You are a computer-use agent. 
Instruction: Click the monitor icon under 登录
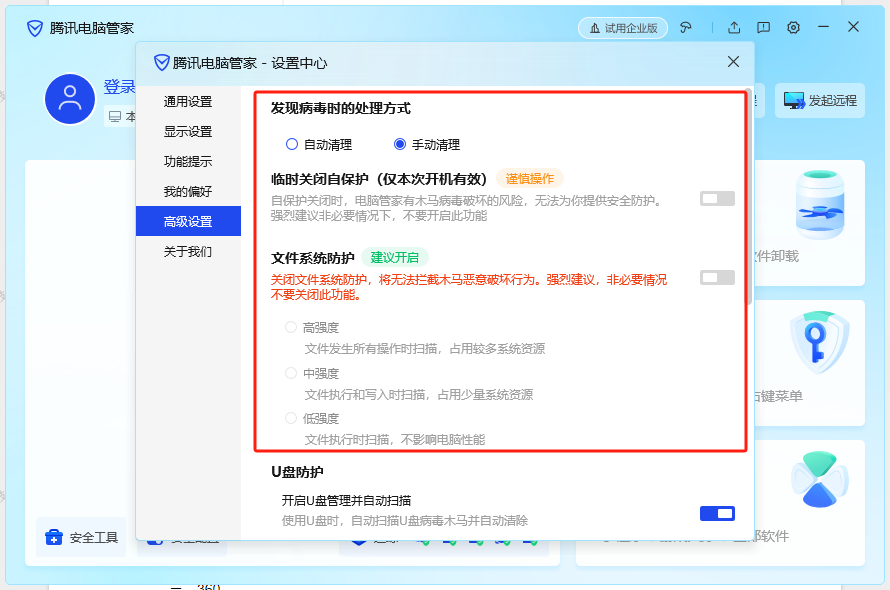[x=115, y=117]
